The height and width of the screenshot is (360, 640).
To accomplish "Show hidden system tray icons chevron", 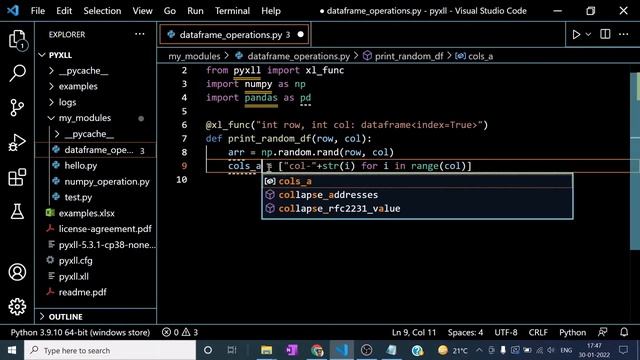I will [479, 350].
